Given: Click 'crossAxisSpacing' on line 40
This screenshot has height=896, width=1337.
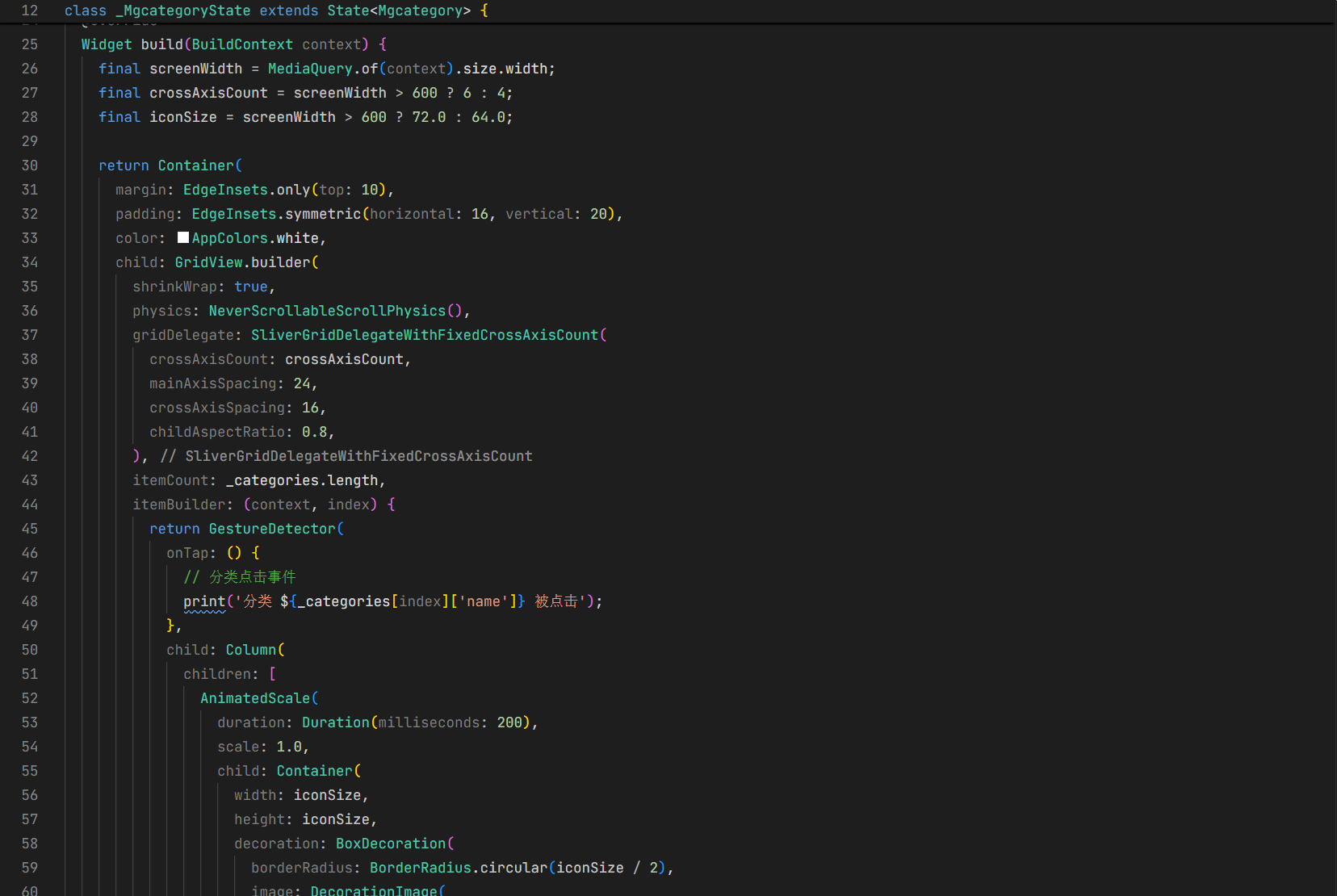Looking at the screenshot, I should (x=217, y=408).
